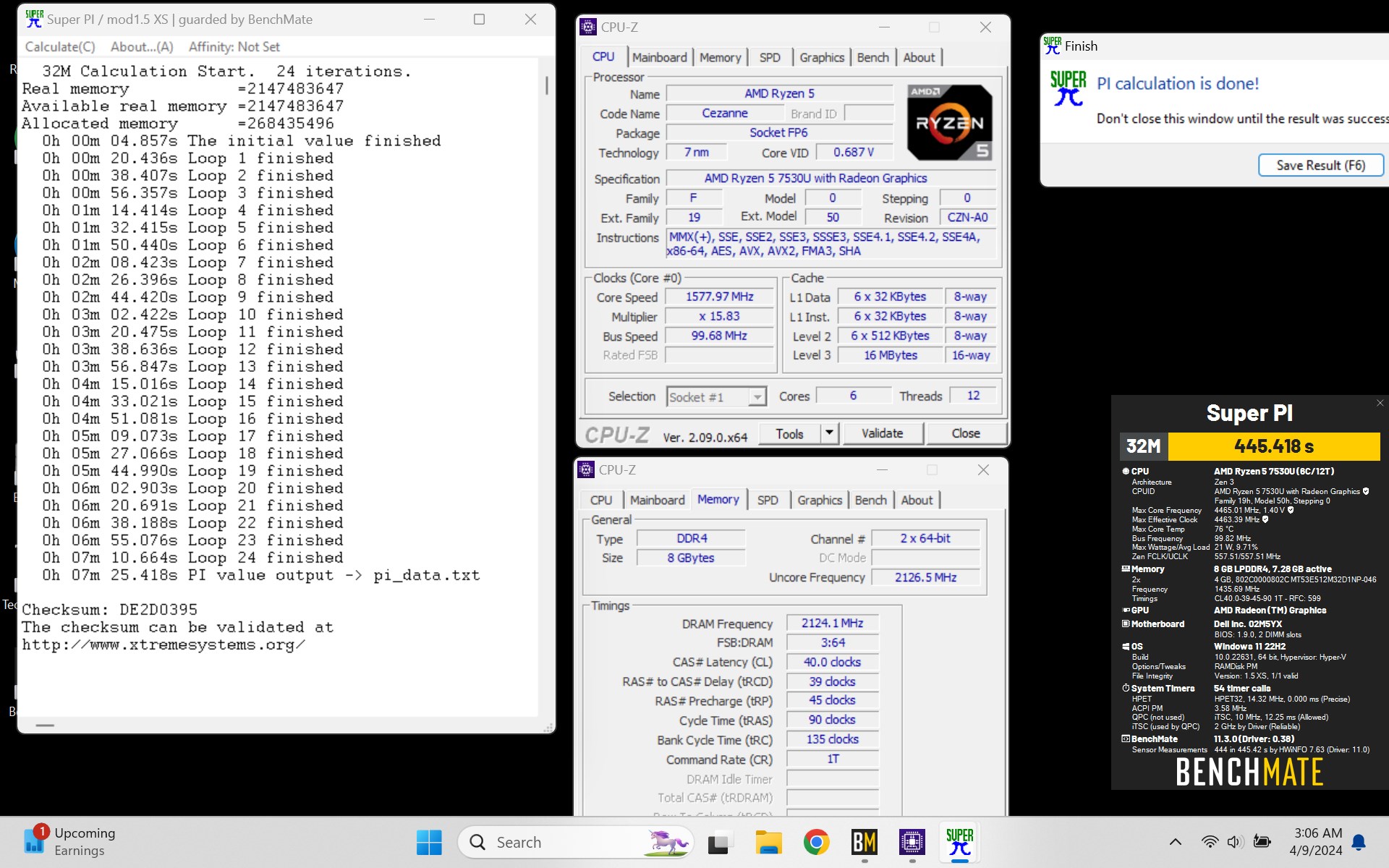1389x868 pixels.
Task: Click the Core Speed 1577.97 MHz field
Action: (x=719, y=297)
